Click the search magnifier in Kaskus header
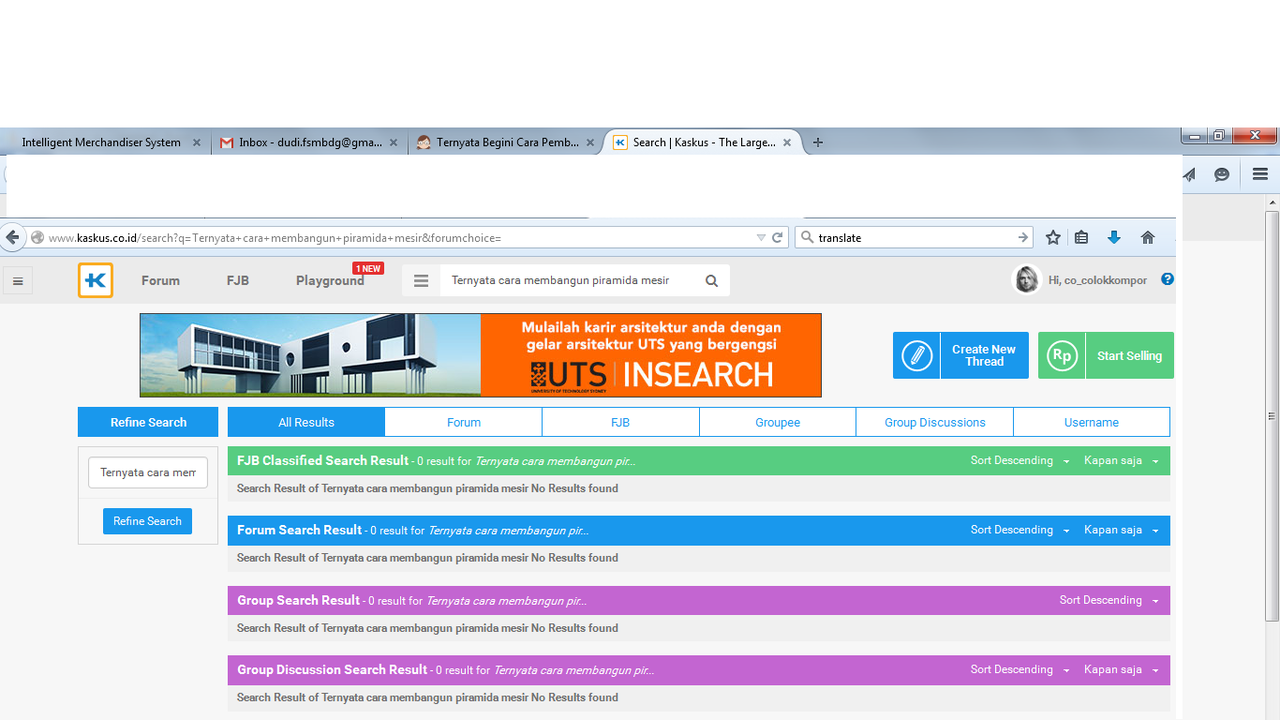The width and height of the screenshot is (1280, 720). [712, 281]
